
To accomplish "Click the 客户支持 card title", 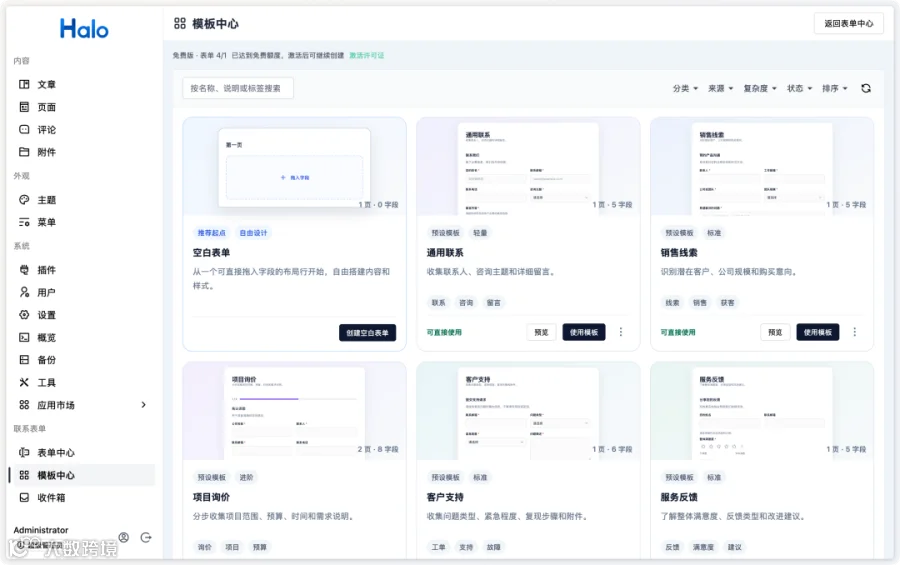I will click(445, 497).
